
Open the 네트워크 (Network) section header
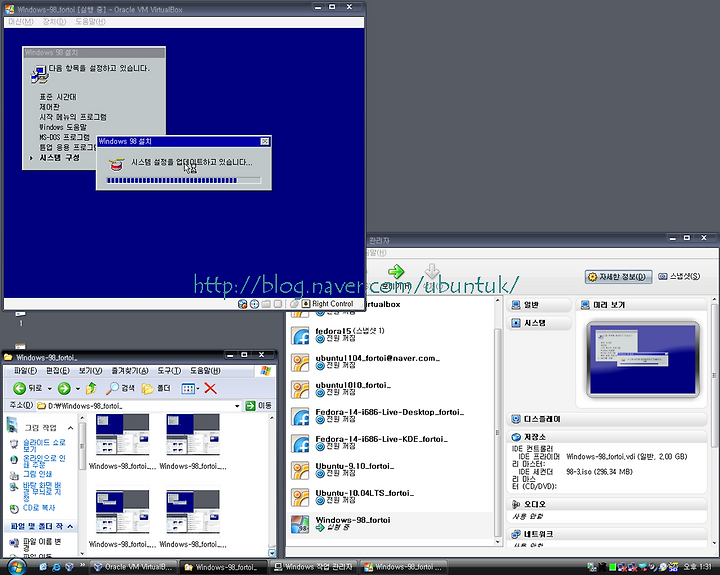[x=607, y=534]
